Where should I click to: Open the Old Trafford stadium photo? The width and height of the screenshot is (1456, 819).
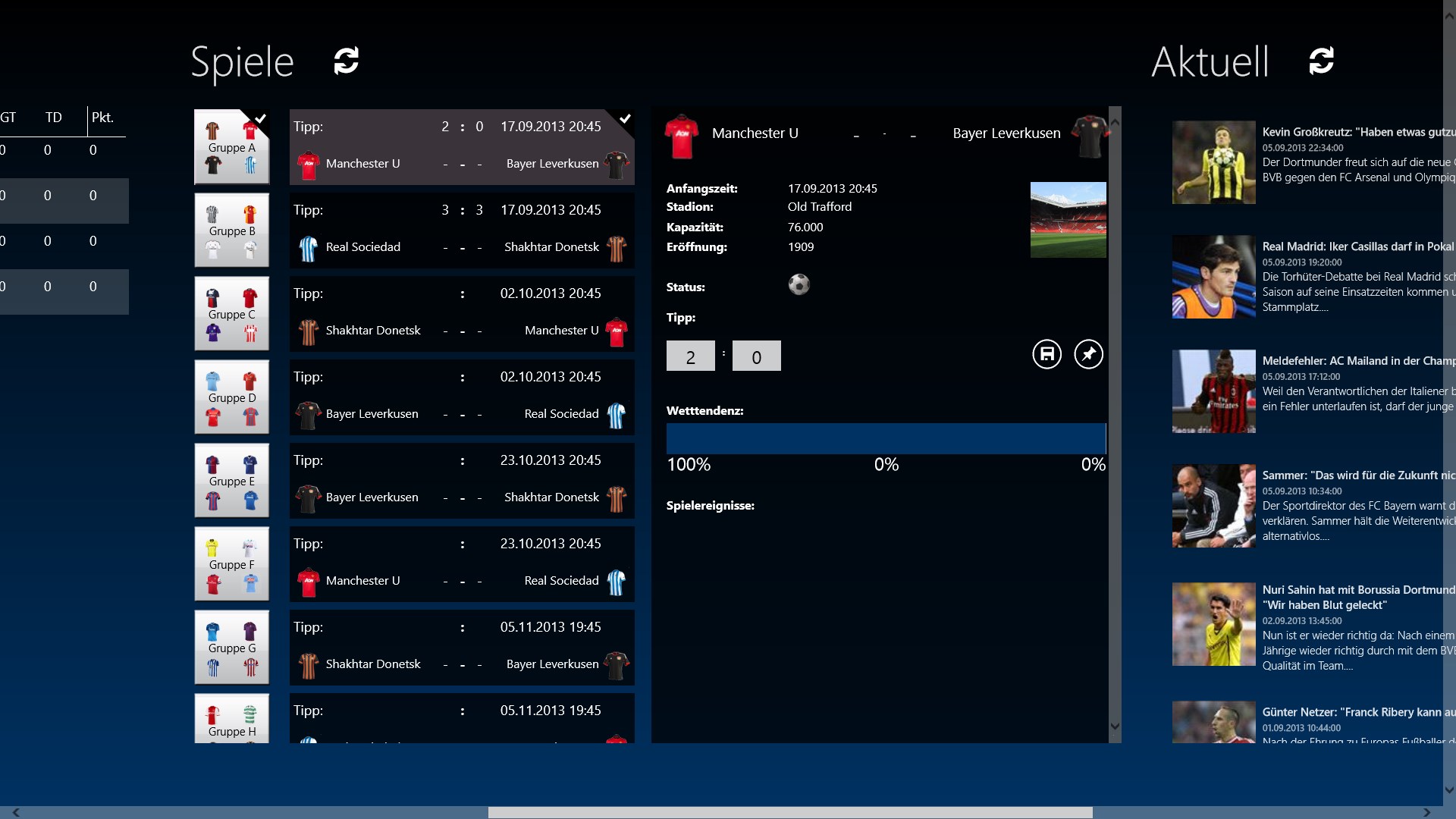[1068, 220]
